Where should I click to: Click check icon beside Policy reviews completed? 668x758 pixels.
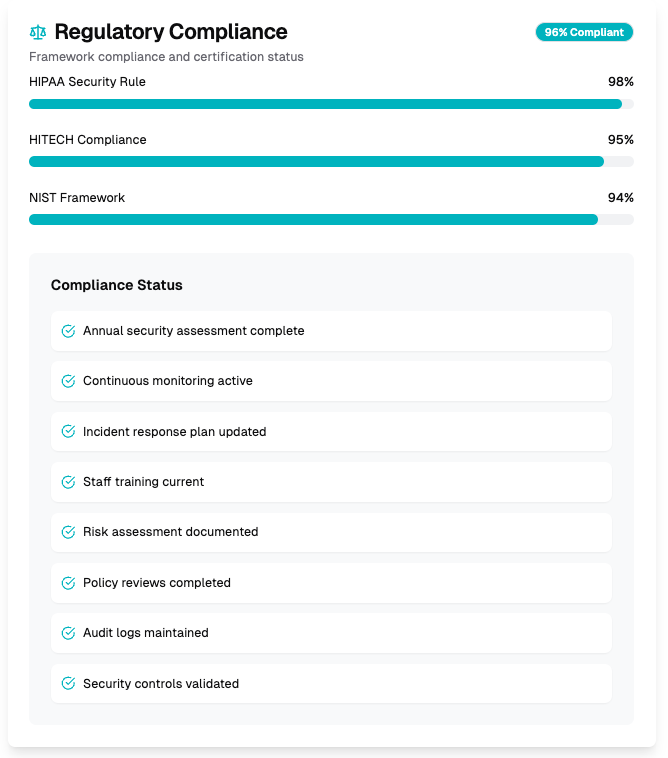(68, 583)
